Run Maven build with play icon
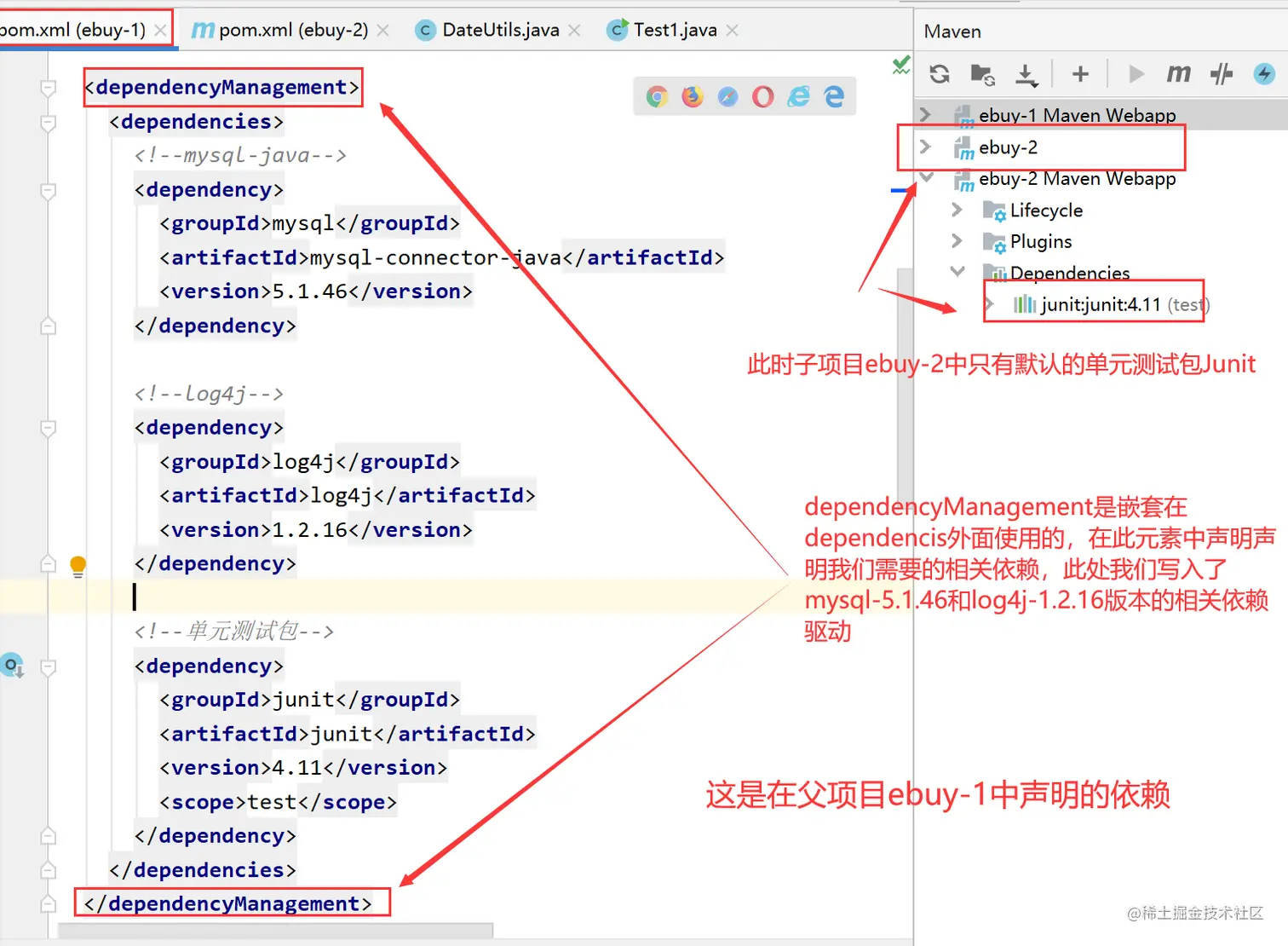1288x946 pixels. click(x=1136, y=74)
